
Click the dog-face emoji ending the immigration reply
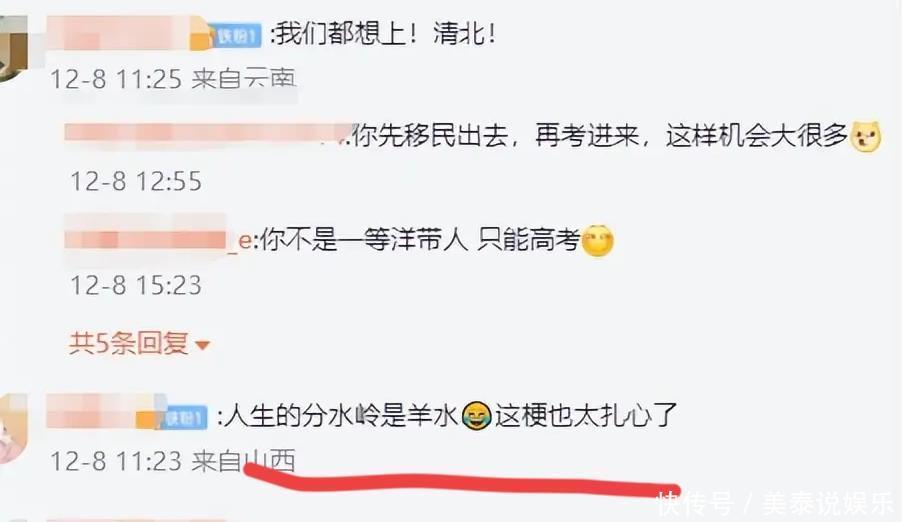click(x=866, y=137)
